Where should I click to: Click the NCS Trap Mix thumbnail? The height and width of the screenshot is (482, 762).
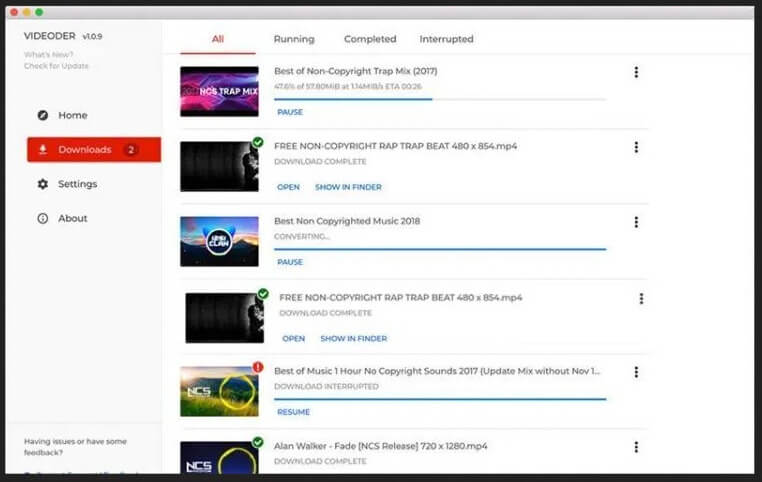pos(220,91)
